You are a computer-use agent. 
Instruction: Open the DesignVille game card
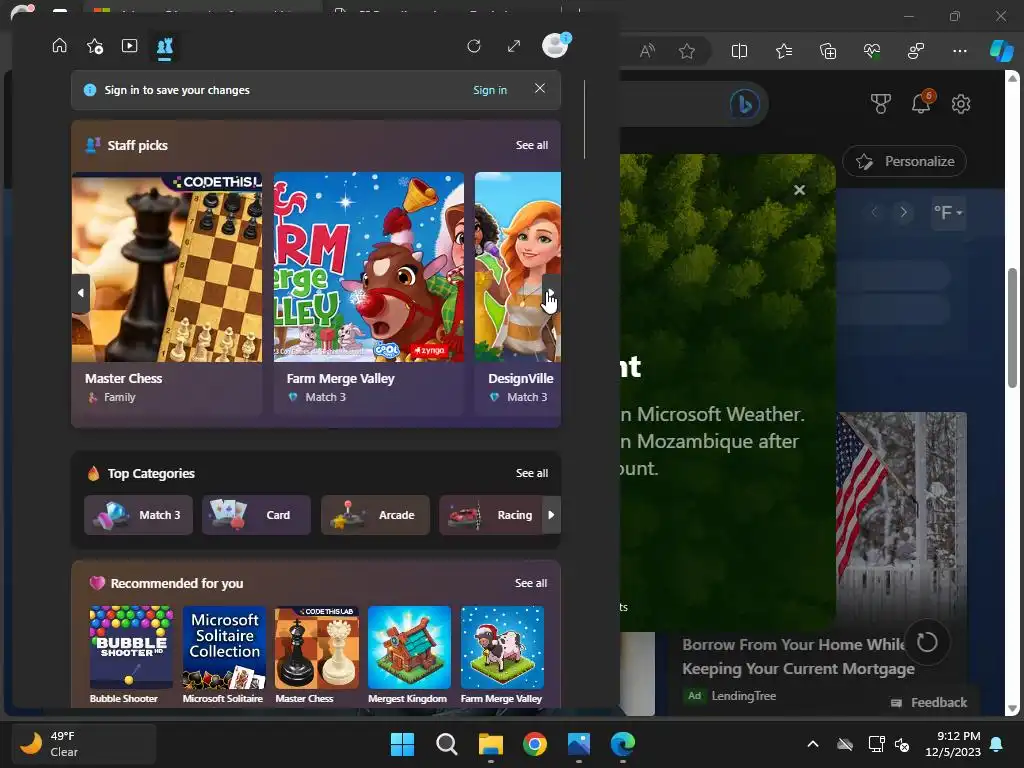click(517, 293)
